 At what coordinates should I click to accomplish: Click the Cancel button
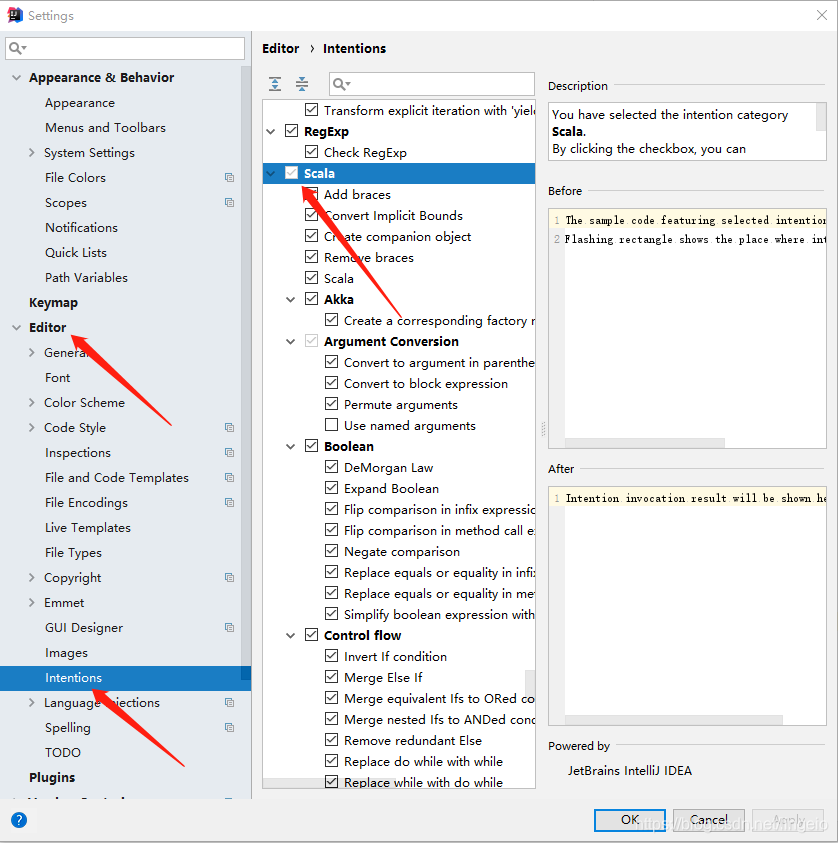click(x=708, y=820)
